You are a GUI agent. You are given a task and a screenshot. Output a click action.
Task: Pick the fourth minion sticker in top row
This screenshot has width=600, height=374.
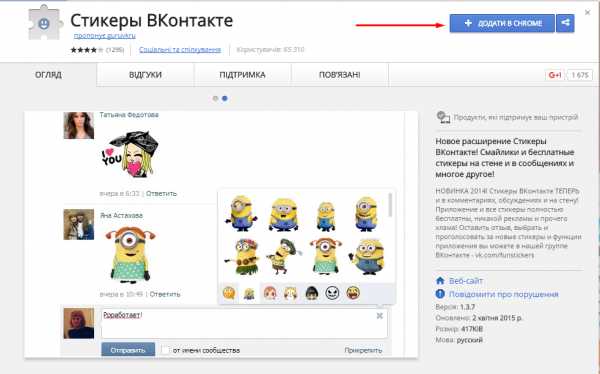coord(366,214)
